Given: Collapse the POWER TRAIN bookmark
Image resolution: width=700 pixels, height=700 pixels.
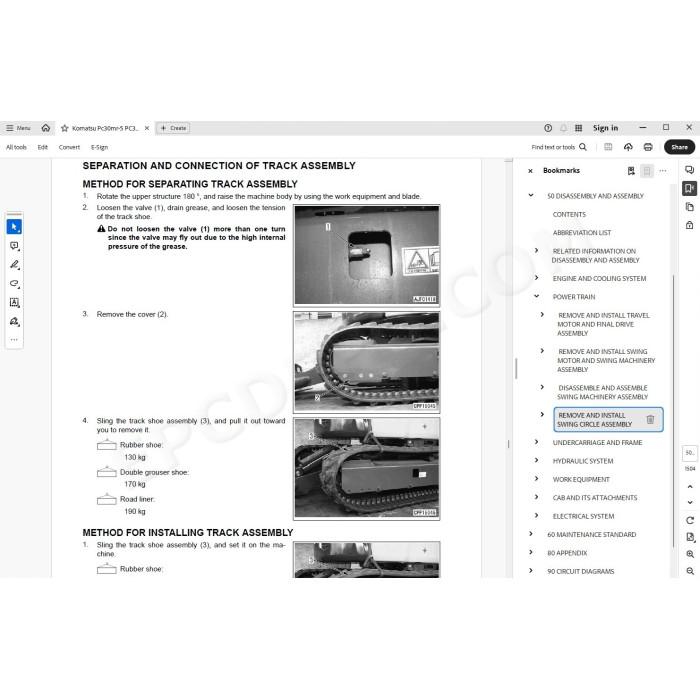Looking at the screenshot, I should point(537,296).
